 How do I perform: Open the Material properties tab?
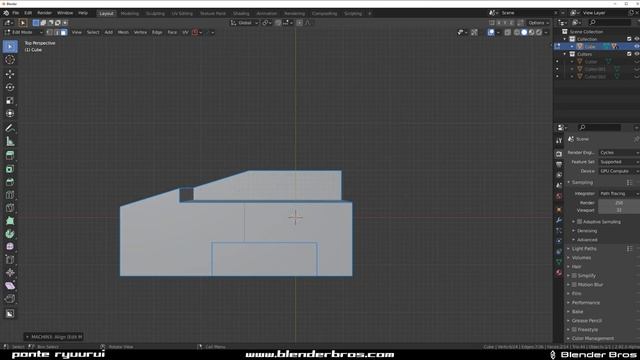click(559, 273)
